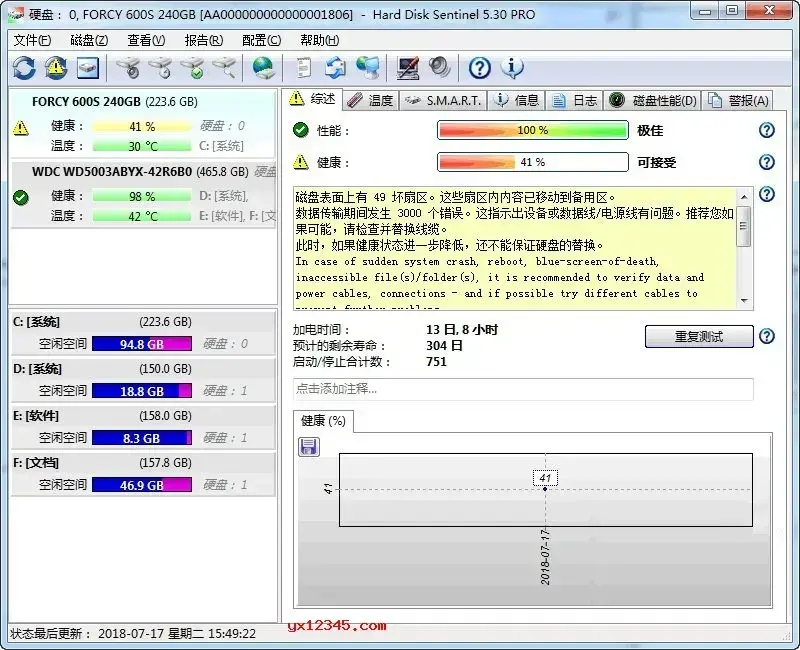The image size is (800, 650).
Task: Click the 13 日, 8 小时 power-on time value
Action: coord(462,330)
